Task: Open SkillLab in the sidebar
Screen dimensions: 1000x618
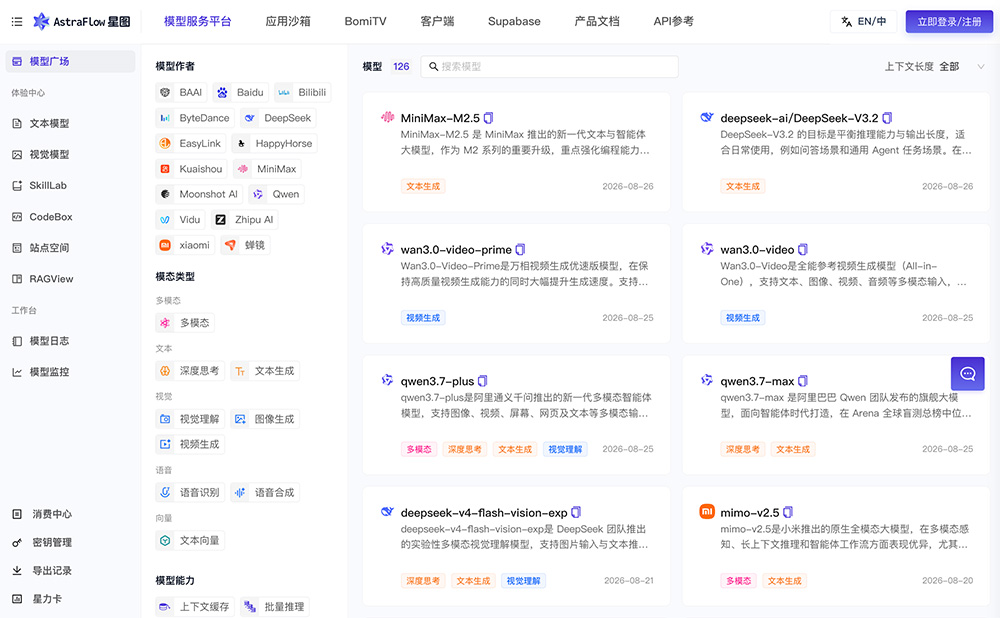Action: pyautogui.click(x=70, y=186)
